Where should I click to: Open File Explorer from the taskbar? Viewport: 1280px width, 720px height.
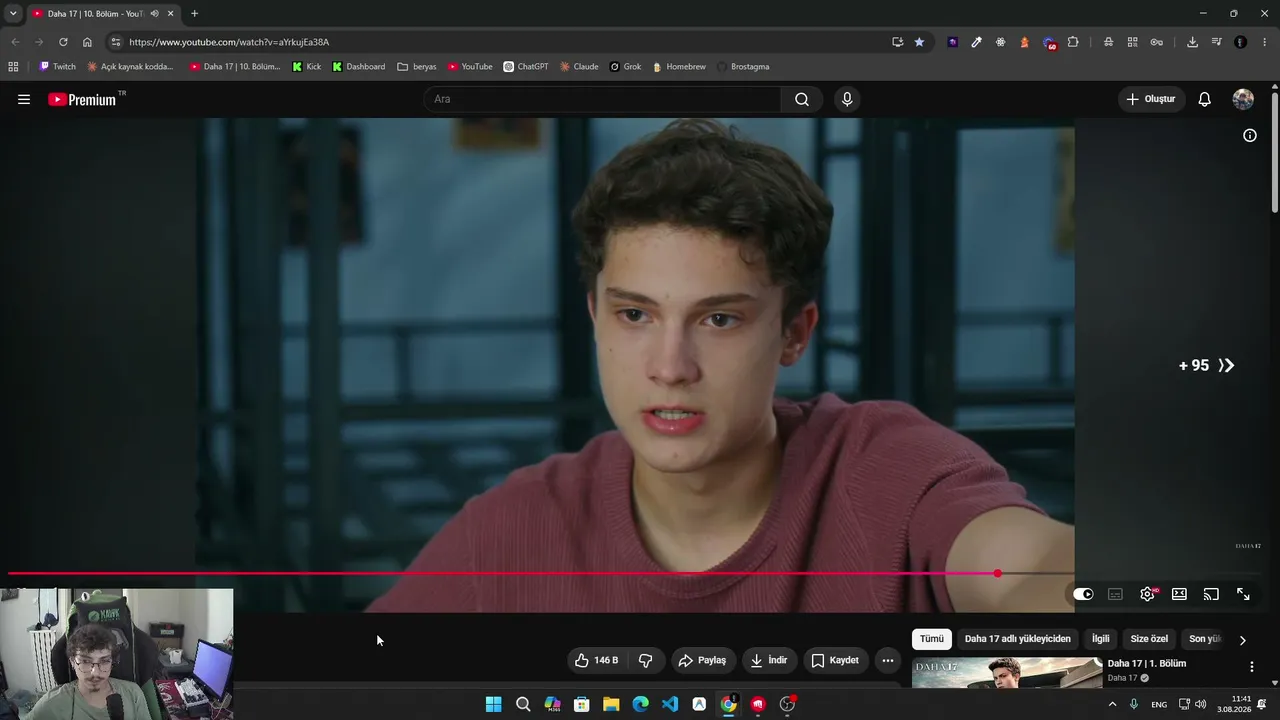click(611, 704)
